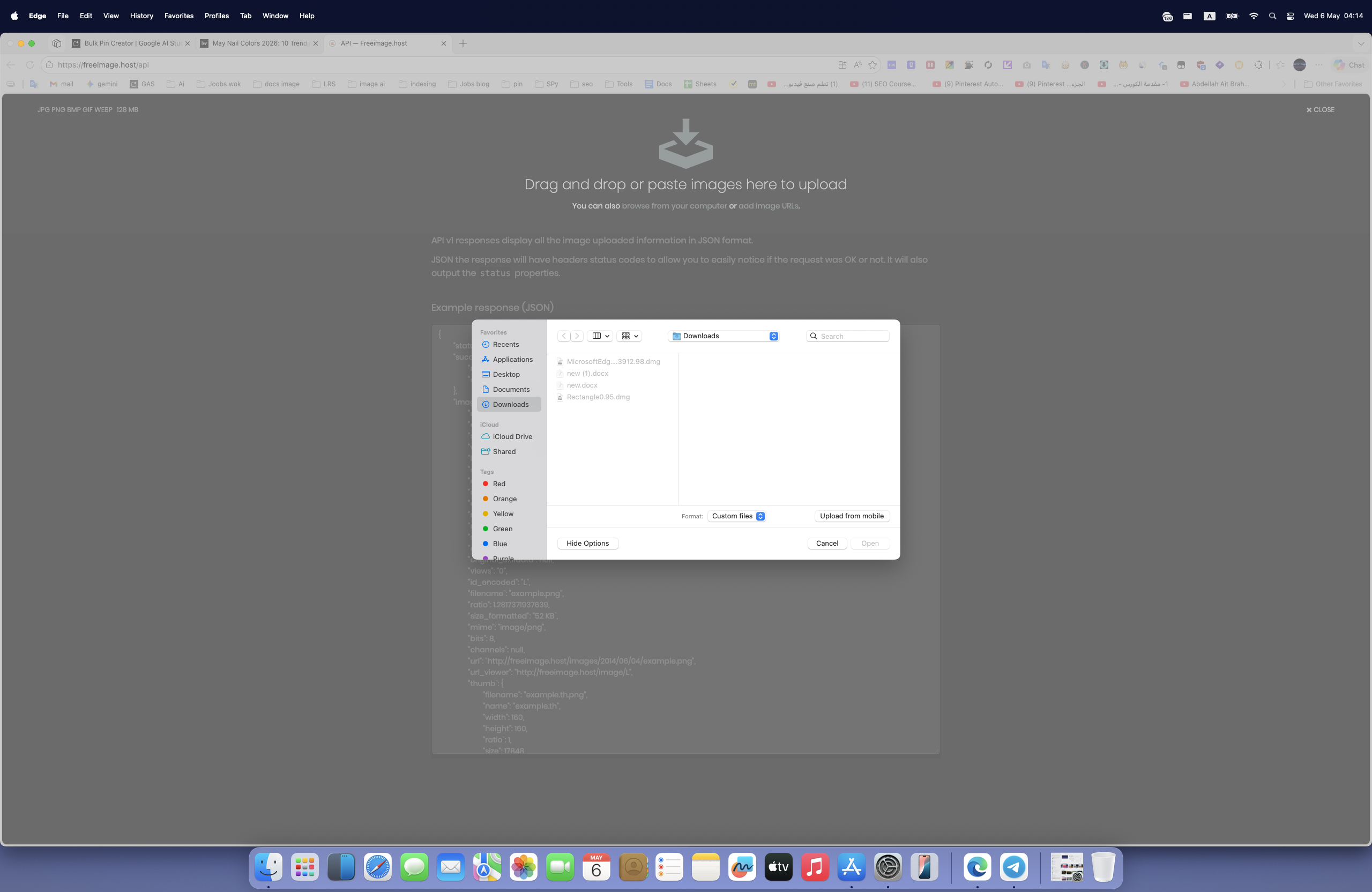Viewport: 1372px width, 892px height.
Task: Open the Favorites hub star icon
Action: point(1280,64)
